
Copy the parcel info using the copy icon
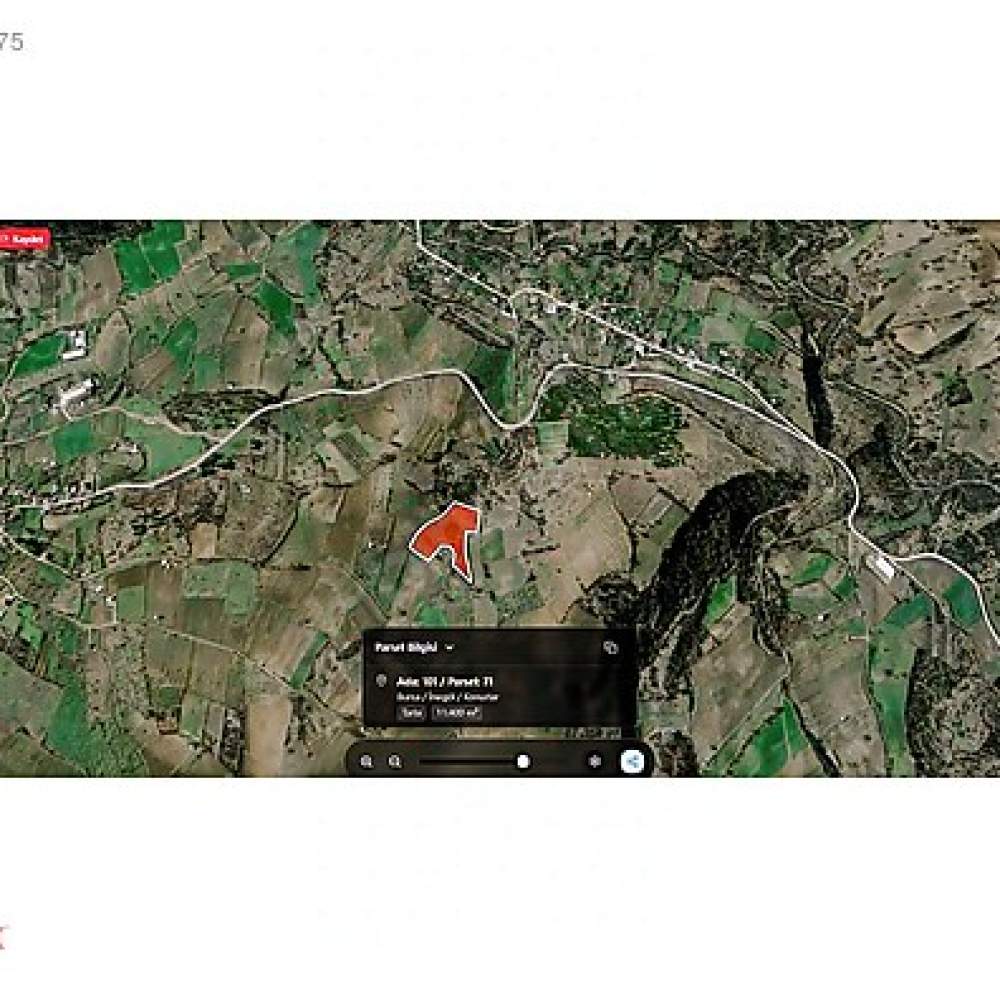tap(610, 647)
